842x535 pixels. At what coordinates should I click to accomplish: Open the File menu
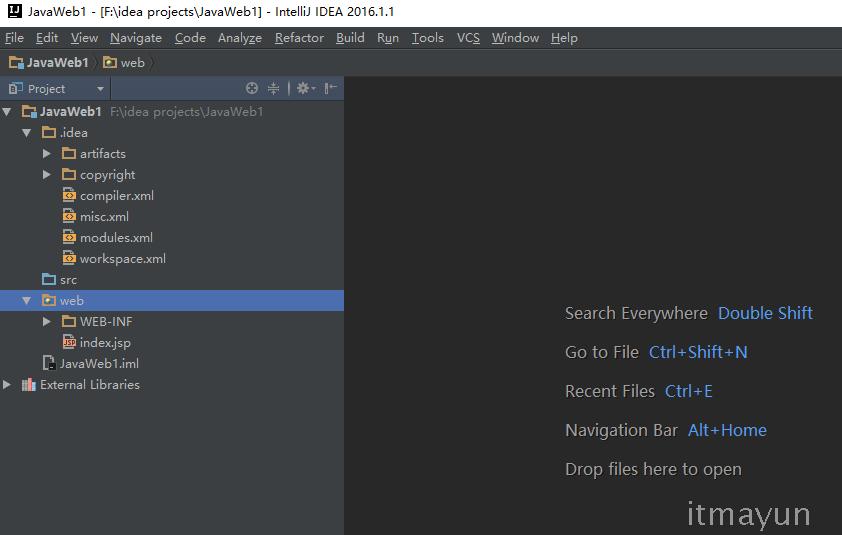point(14,38)
